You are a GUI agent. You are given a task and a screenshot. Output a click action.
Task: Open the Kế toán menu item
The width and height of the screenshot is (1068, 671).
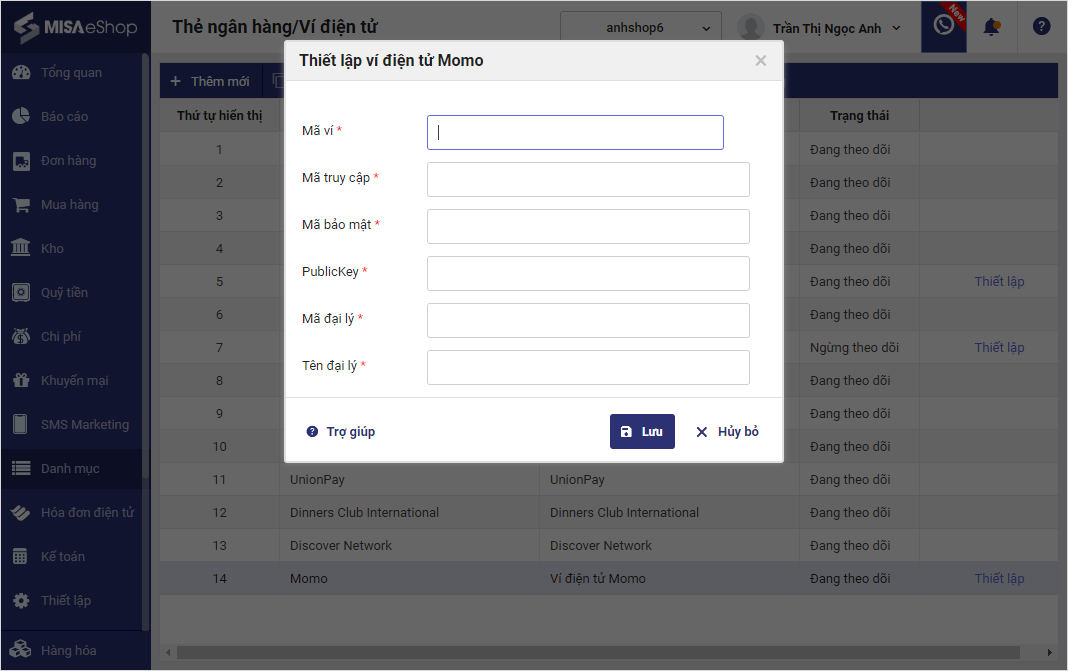coord(72,557)
